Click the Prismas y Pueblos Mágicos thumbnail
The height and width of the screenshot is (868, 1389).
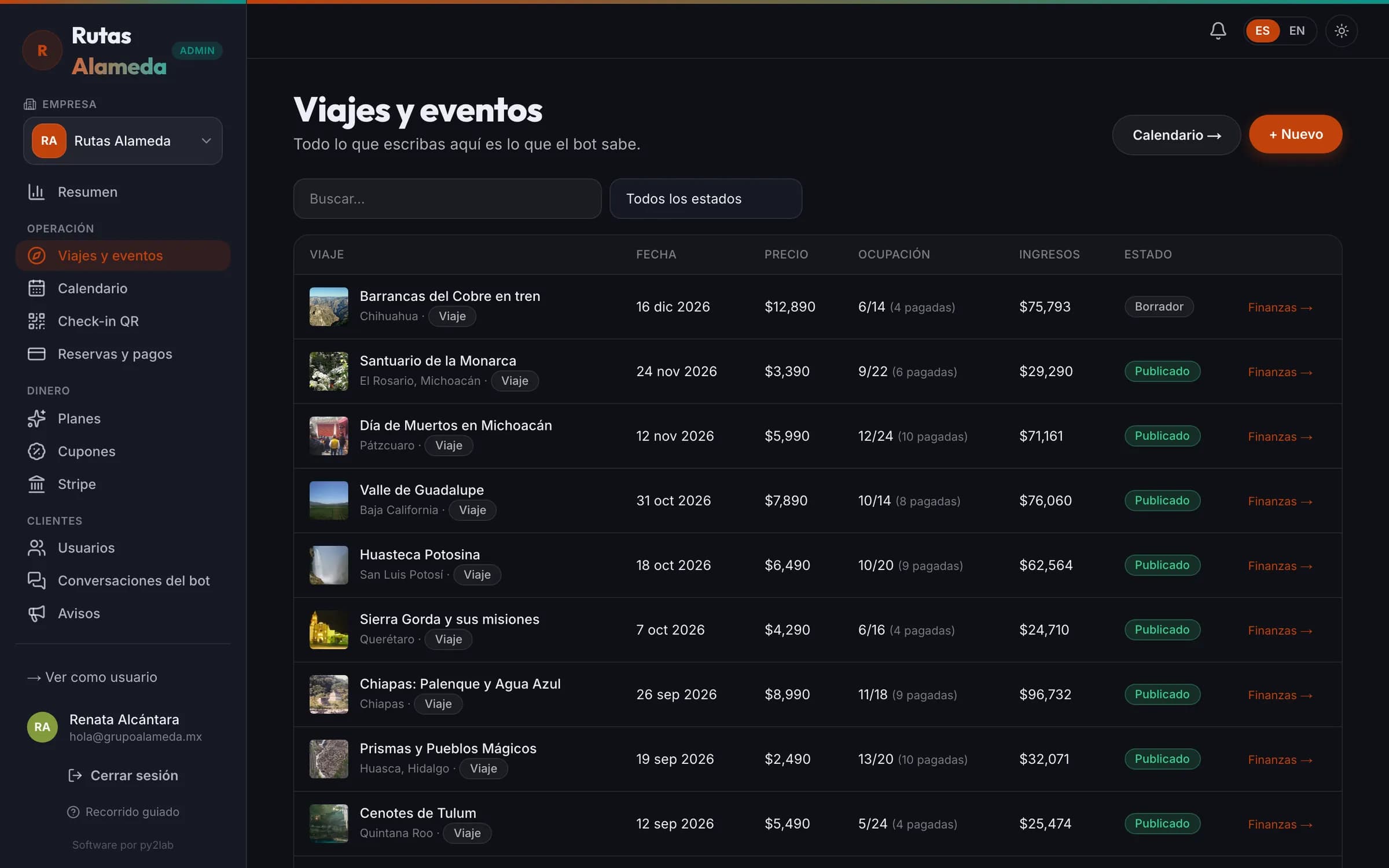[329, 759]
